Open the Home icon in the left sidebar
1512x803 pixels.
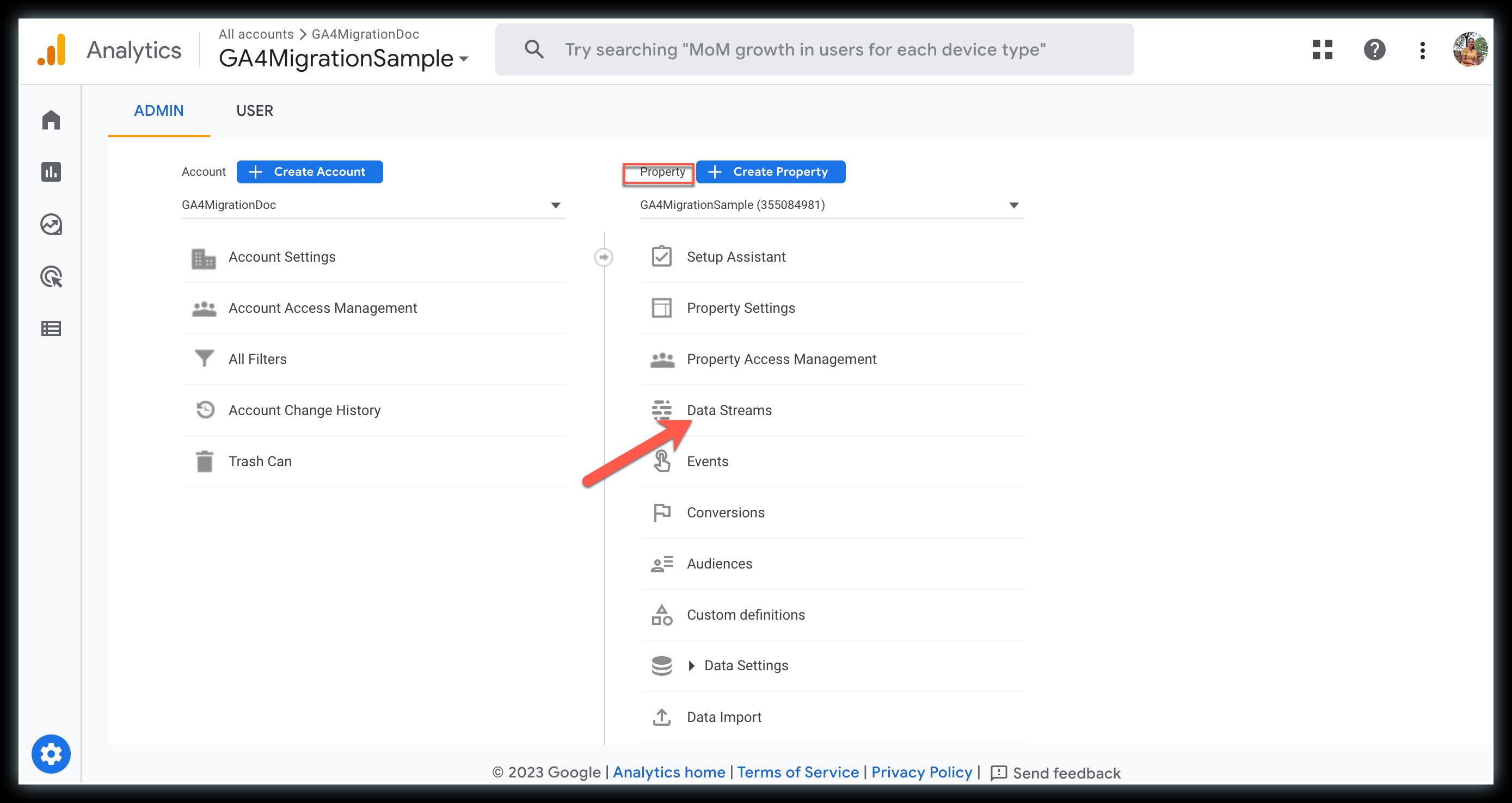point(51,120)
